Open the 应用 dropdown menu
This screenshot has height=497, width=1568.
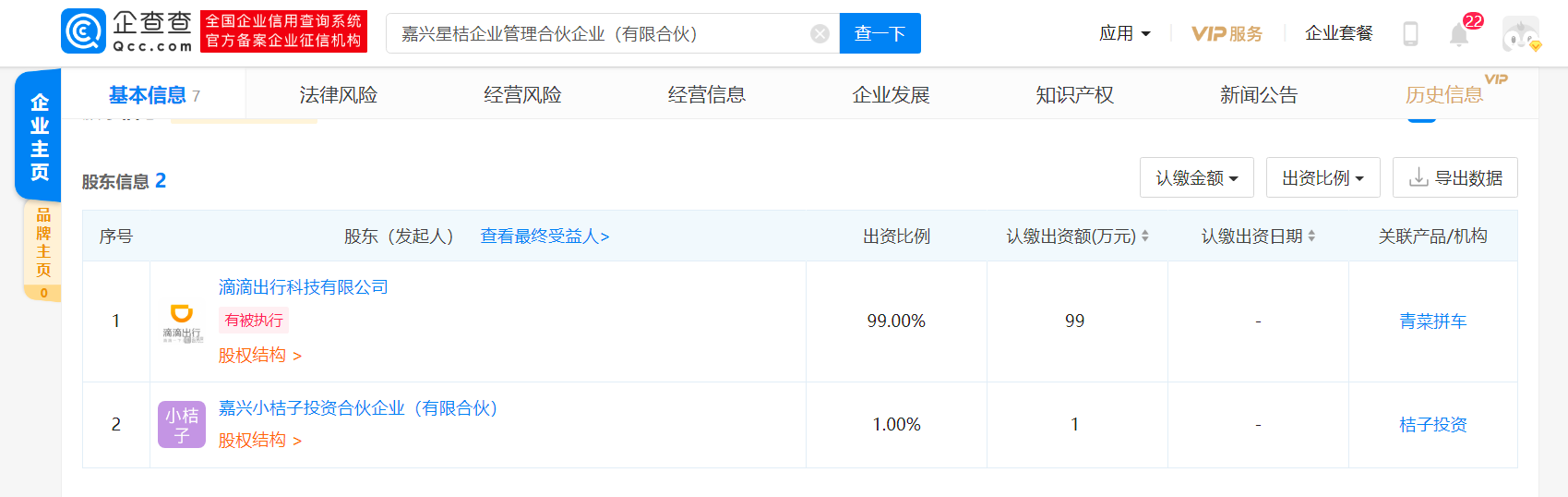[1124, 34]
